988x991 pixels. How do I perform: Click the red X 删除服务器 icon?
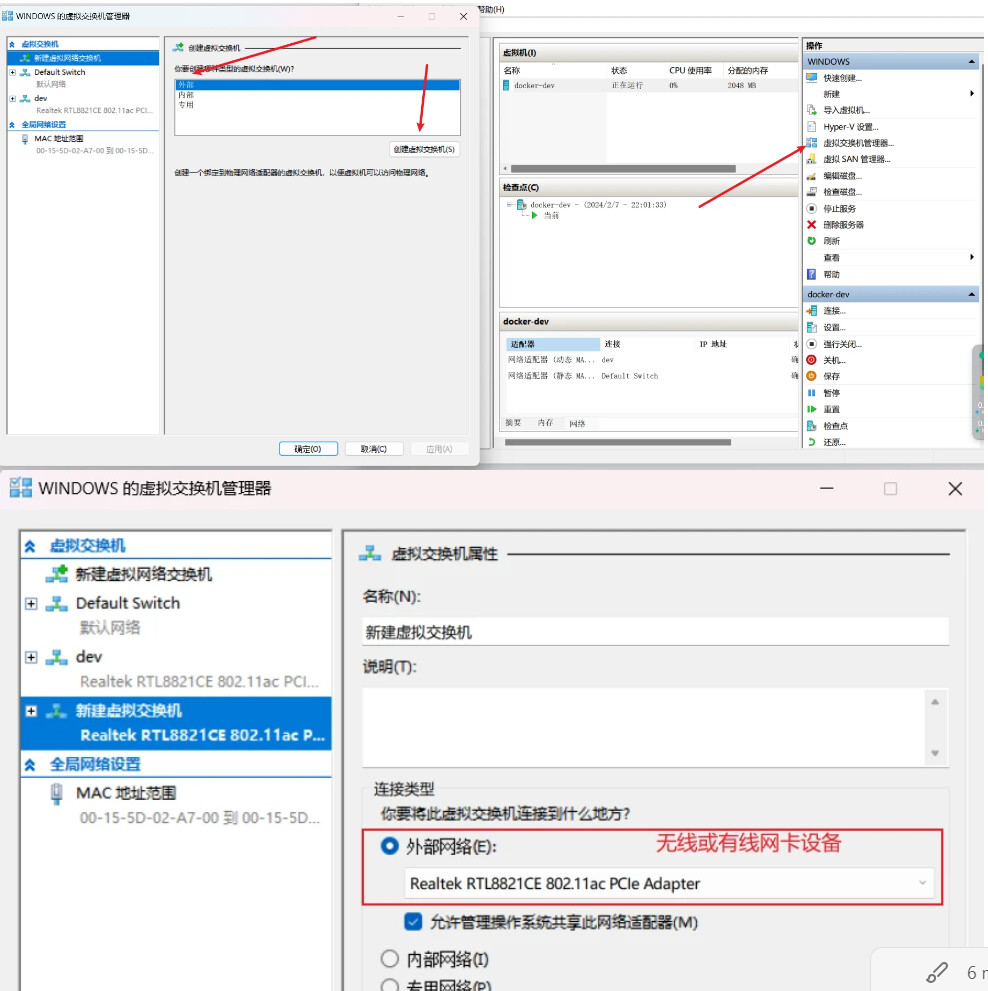812,224
